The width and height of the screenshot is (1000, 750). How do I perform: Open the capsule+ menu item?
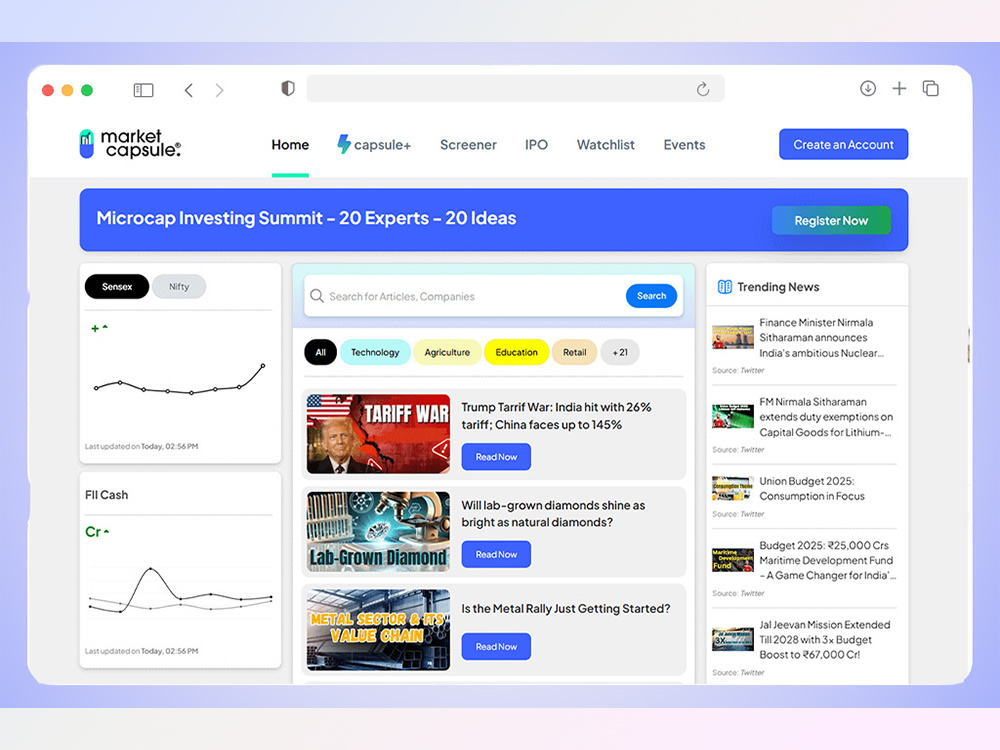pyautogui.click(x=374, y=145)
